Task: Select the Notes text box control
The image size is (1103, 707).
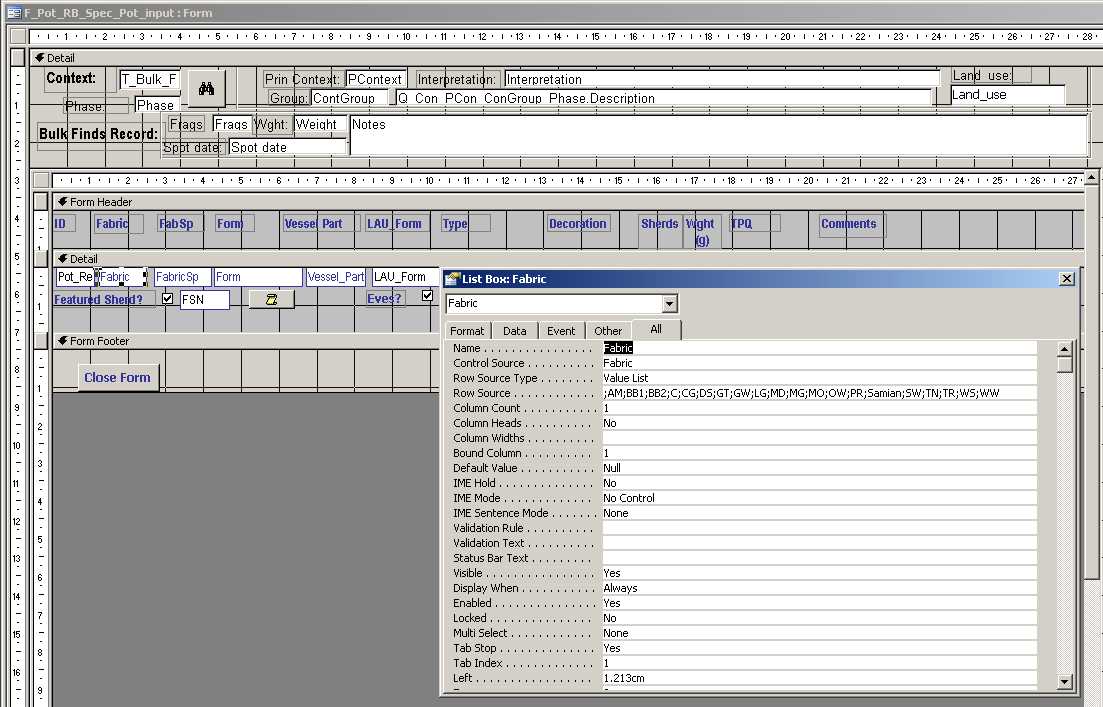Action: point(716,135)
